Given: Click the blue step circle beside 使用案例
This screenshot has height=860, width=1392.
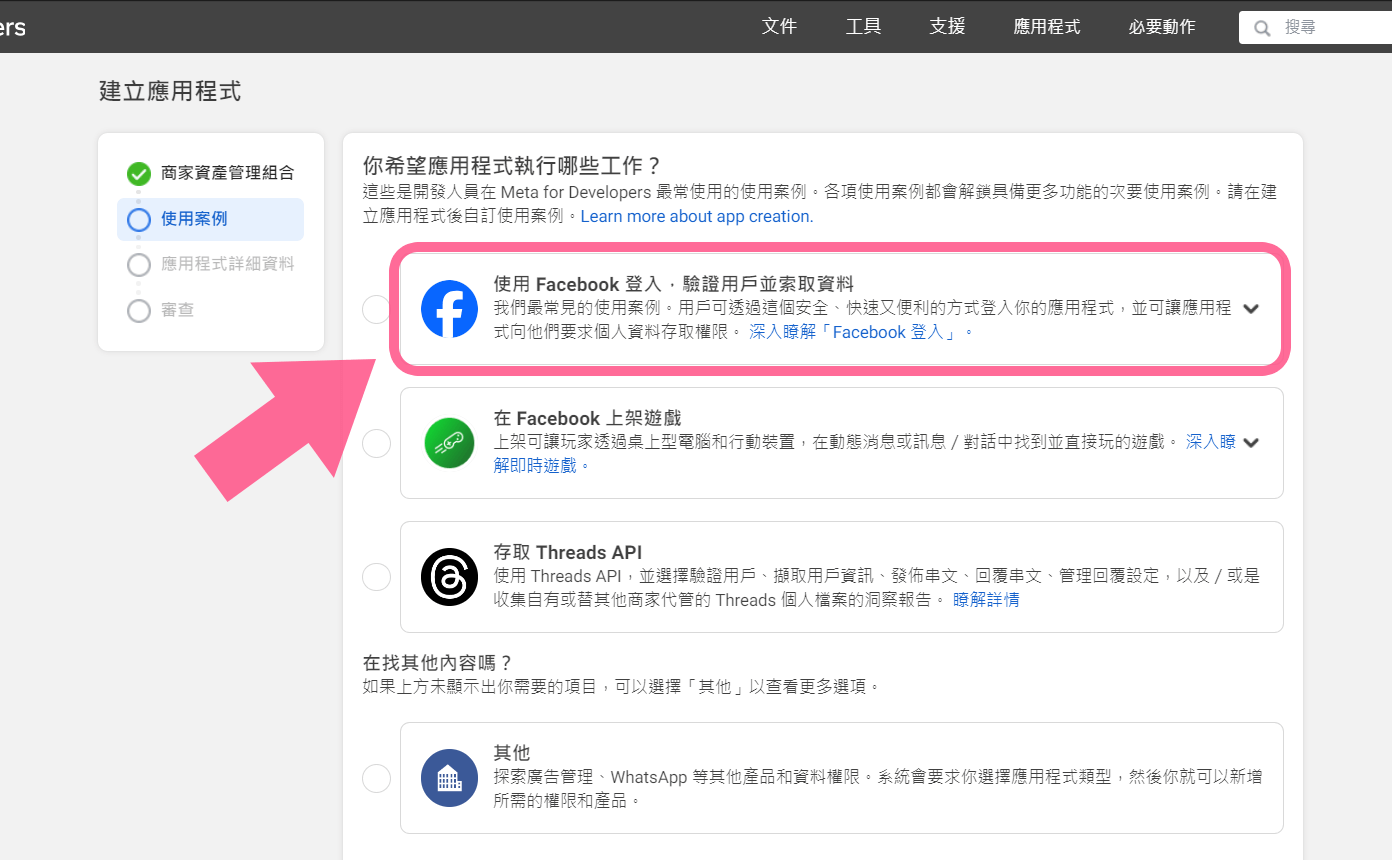Looking at the screenshot, I should tap(139, 219).
